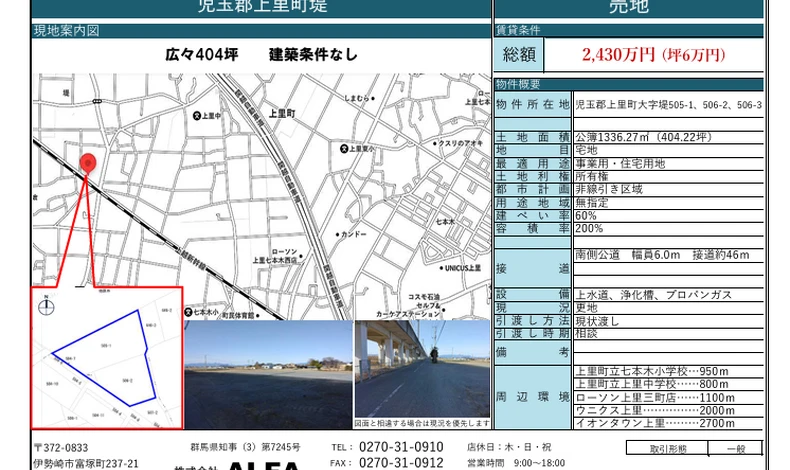Open the elevated railway road photo
The image size is (790, 470).
point(422,369)
